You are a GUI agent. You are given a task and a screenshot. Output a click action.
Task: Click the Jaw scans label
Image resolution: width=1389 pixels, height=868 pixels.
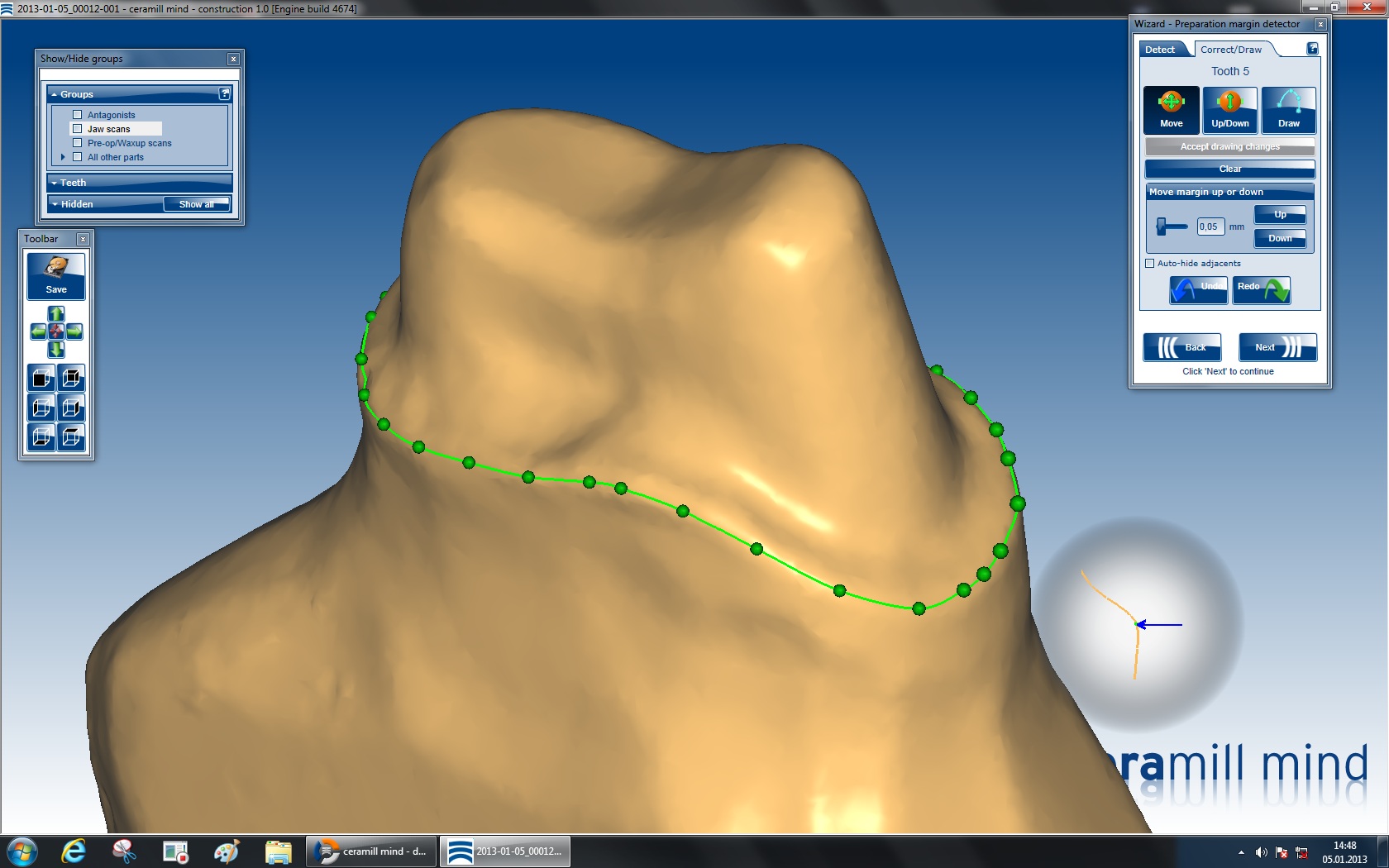(109, 129)
